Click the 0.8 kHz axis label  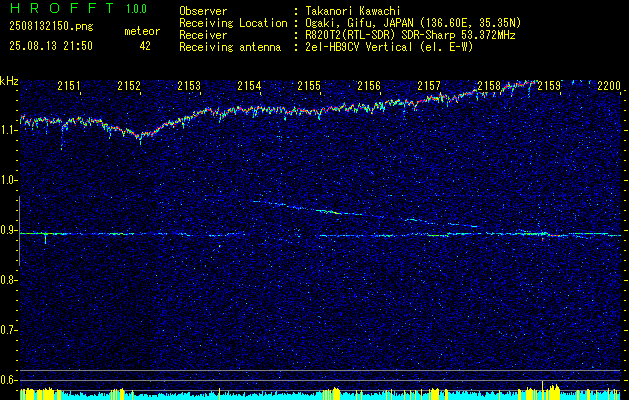tap(9, 280)
